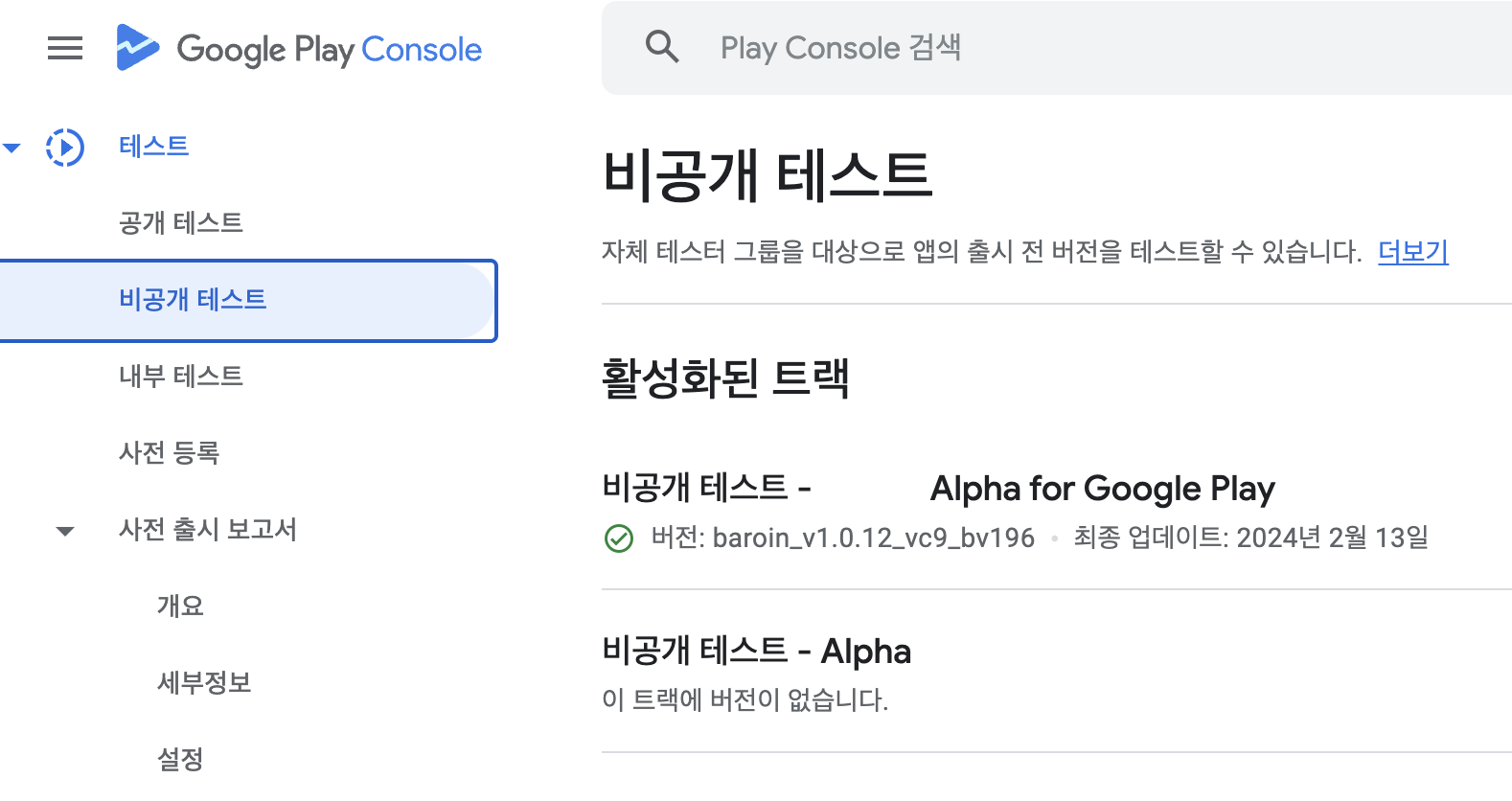Open 세부정보 under pre-launch report
This screenshot has width=1512, height=801.
pyautogui.click(x=204, y=683)
